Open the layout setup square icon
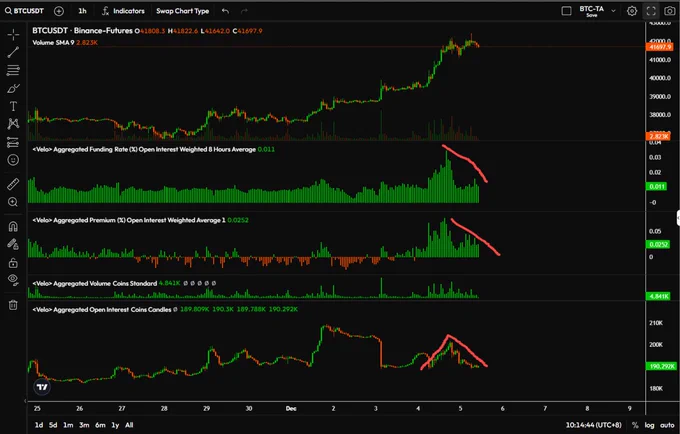680x434 pixels. pyautogui.click(x=566, y=11)
